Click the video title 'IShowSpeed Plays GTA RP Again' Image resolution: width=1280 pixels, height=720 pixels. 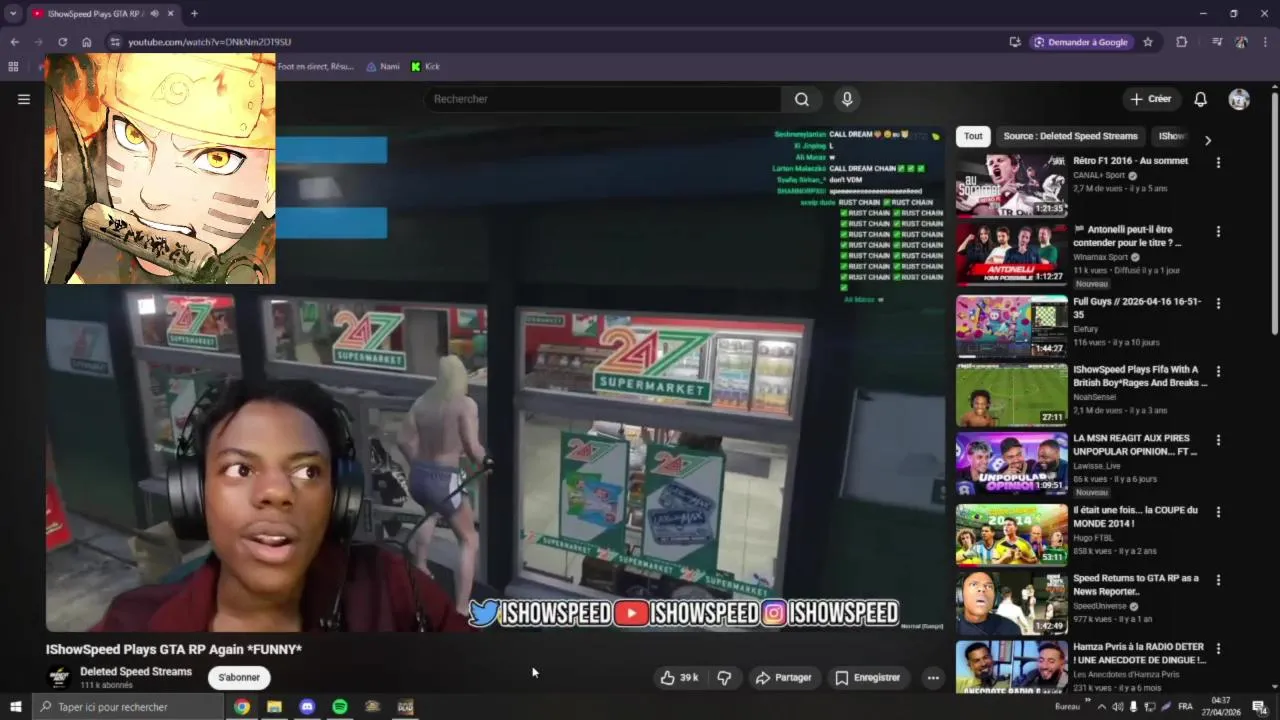(x=174, y=649)
